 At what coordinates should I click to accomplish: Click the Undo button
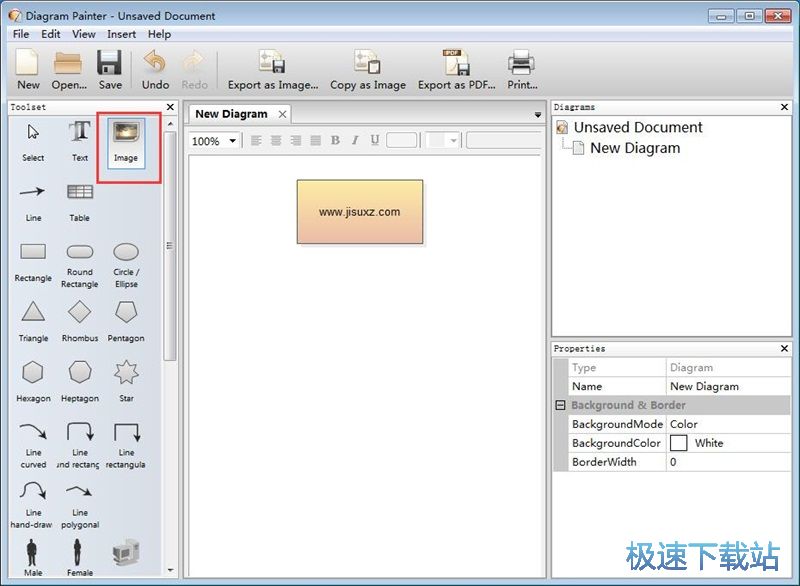coord(155,70)
